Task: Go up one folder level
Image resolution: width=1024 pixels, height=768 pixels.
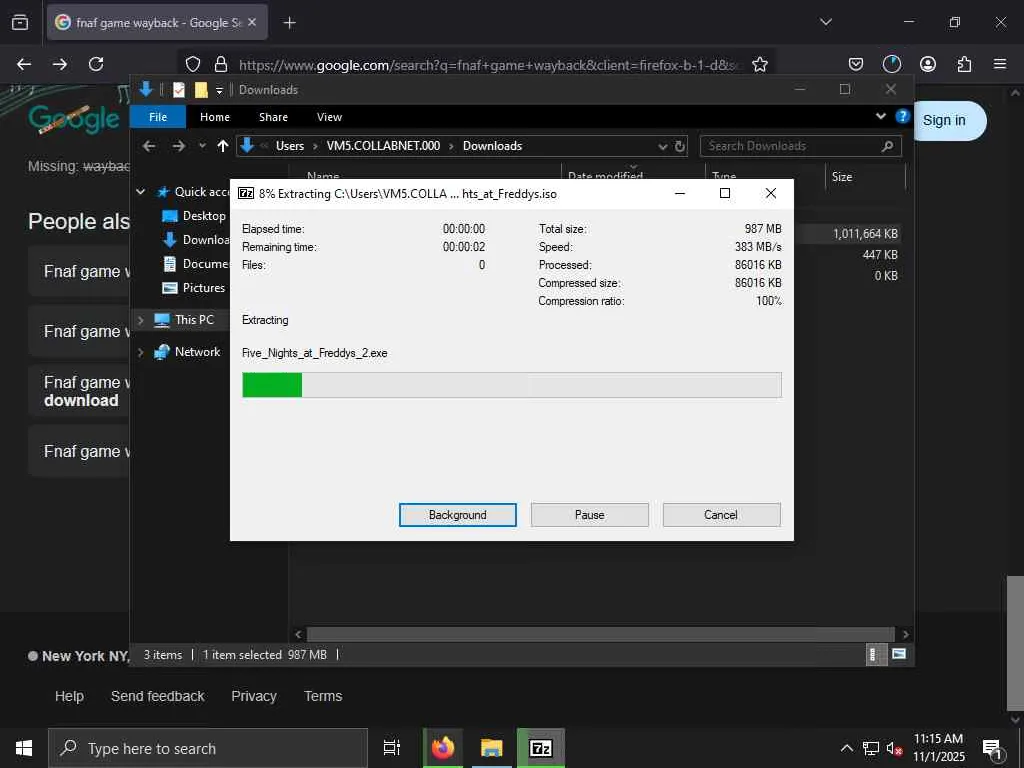Action: coord(223,146)
